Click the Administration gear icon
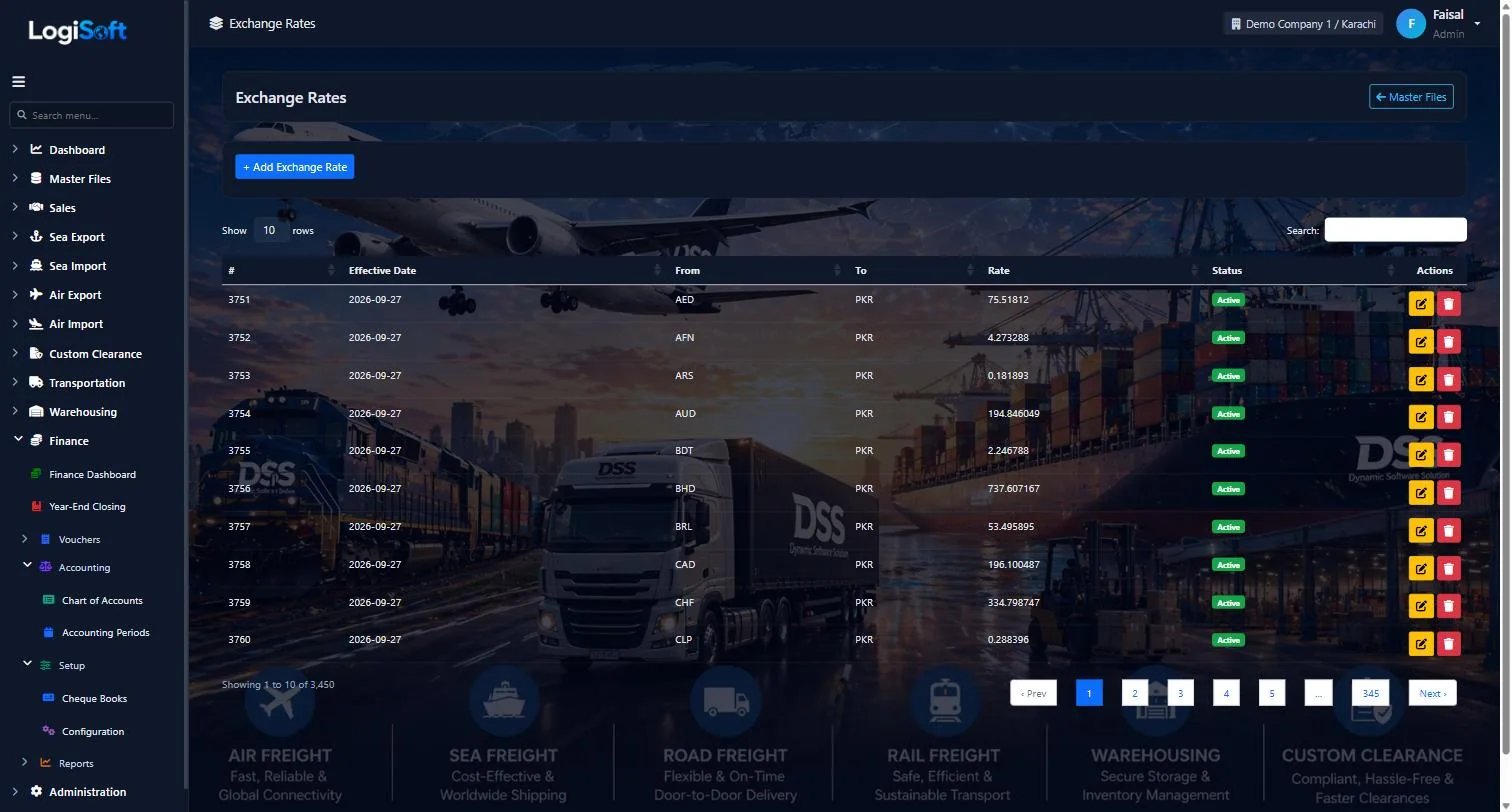 [x=36, y=792]
